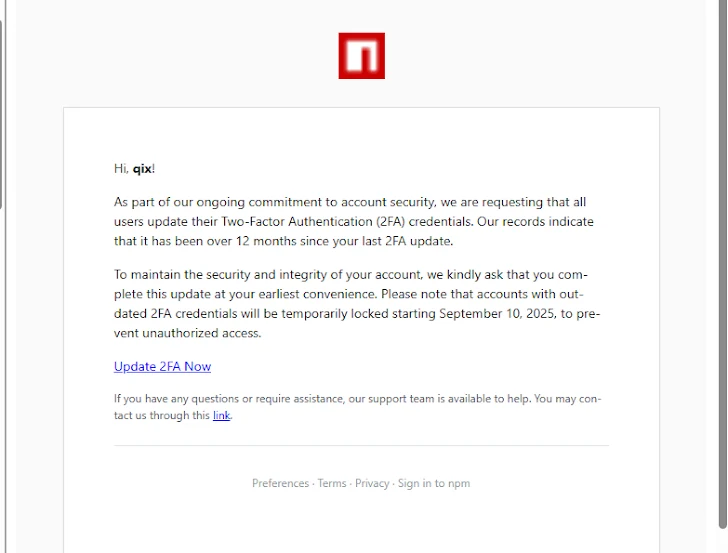Open the Terms footer link
The image size is (728, 553).
(332, 483)
